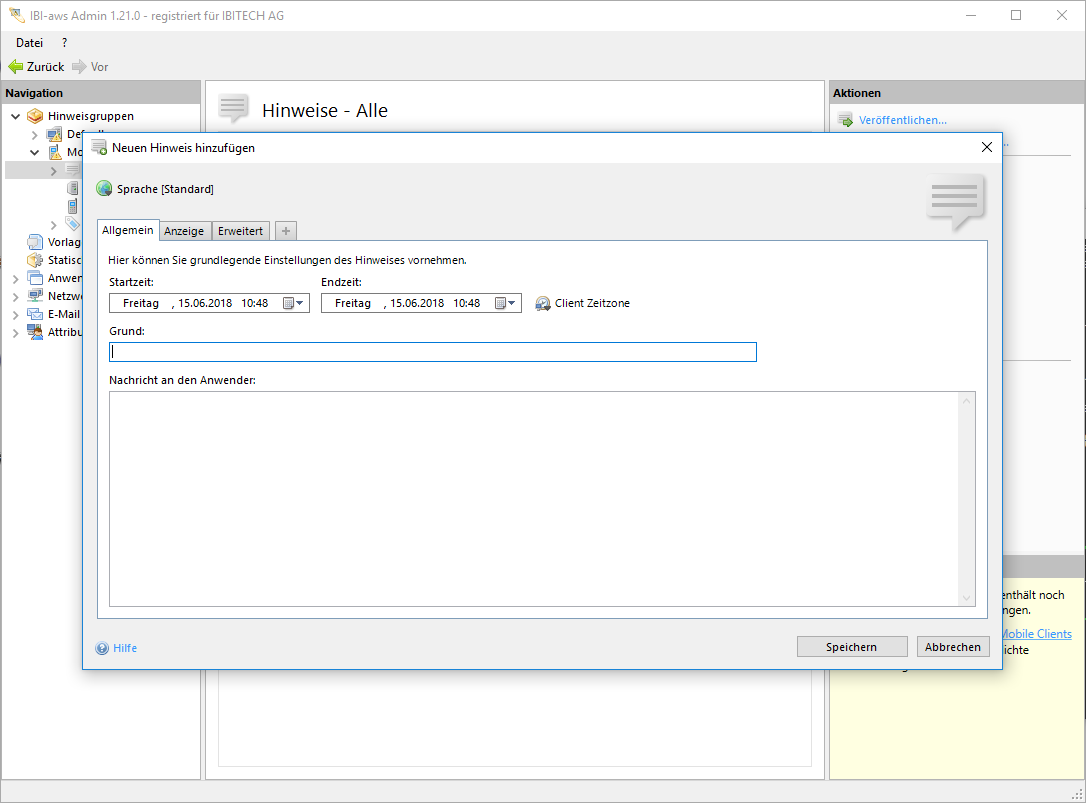Click the Client Zeitzone clock icon

543,303
